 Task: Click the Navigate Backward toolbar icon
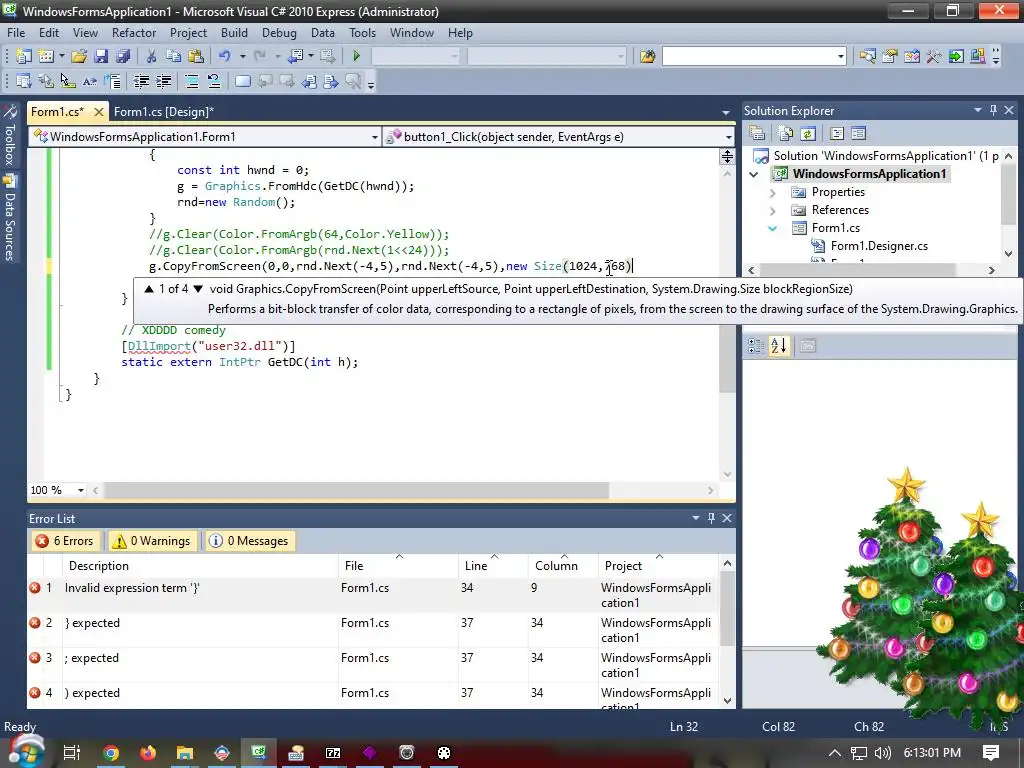[x=295, y=56]
